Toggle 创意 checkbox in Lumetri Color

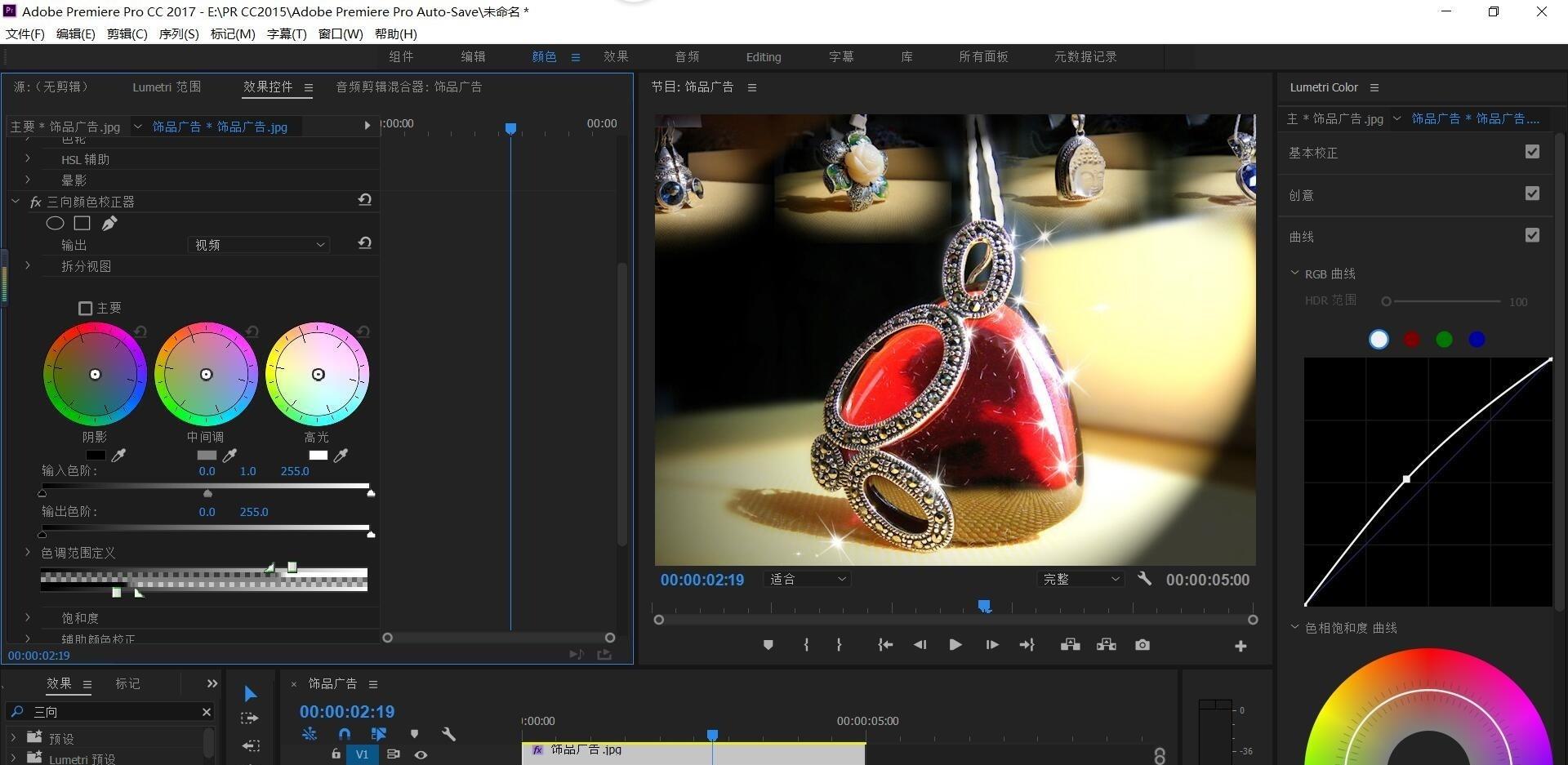1532,193
